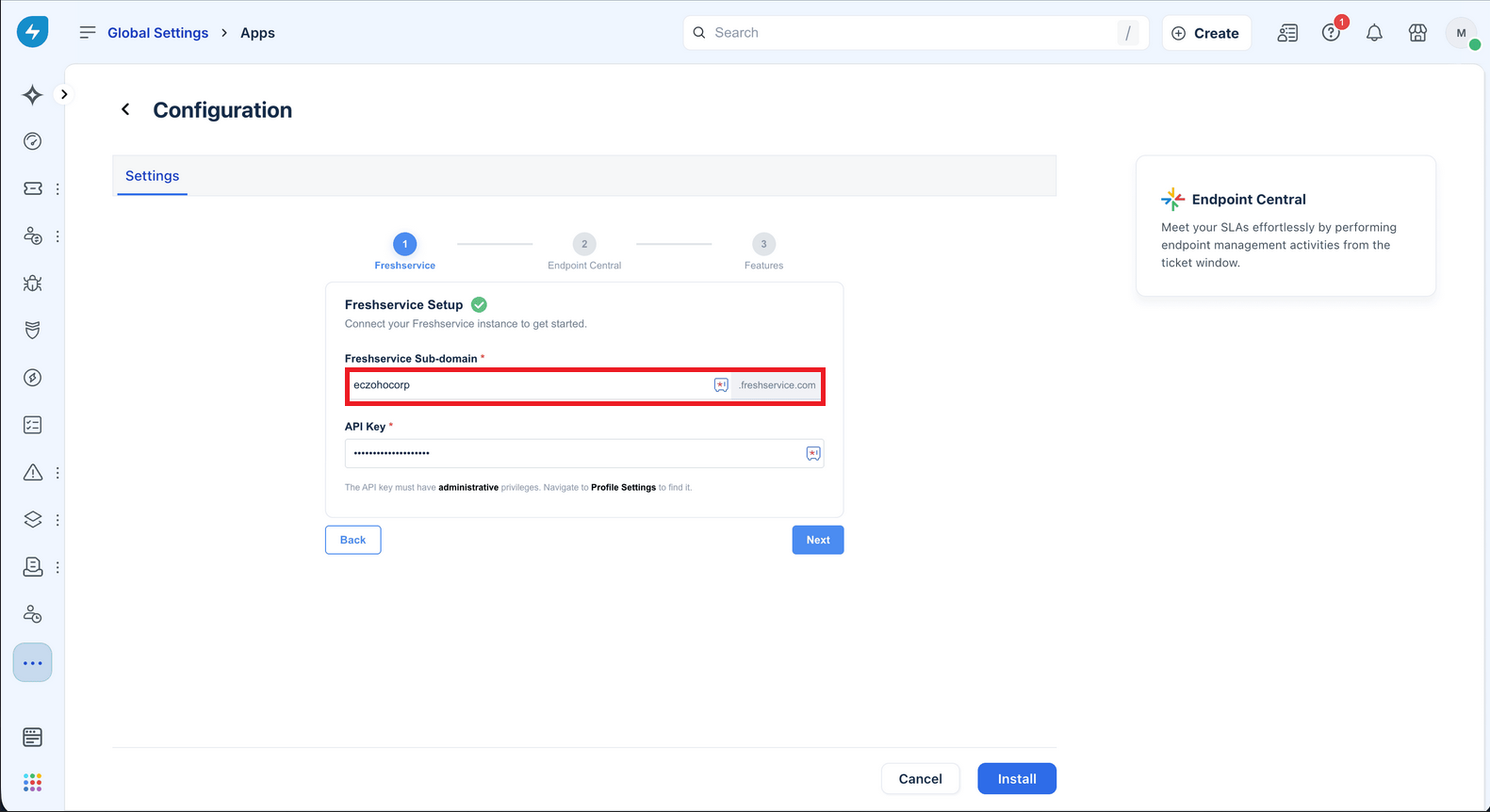The height and width of the screenshot is (812, 1490).
Task: Open the profile avatar M
Action: [1461, 33]
